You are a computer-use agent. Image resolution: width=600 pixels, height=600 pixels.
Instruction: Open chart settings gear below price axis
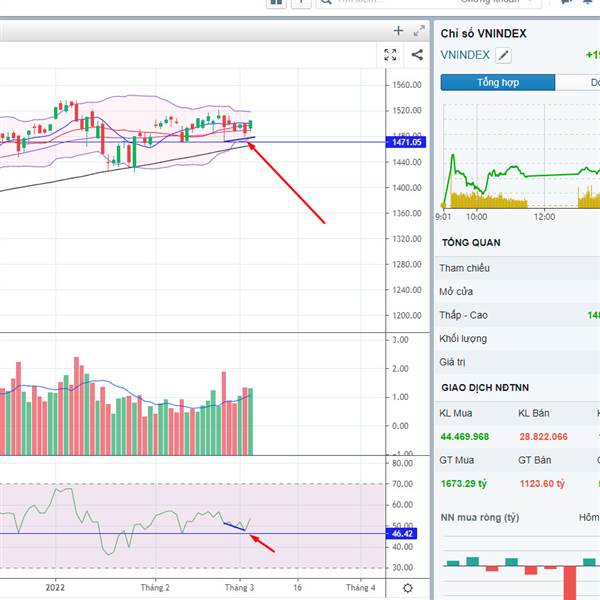(408, 588)
